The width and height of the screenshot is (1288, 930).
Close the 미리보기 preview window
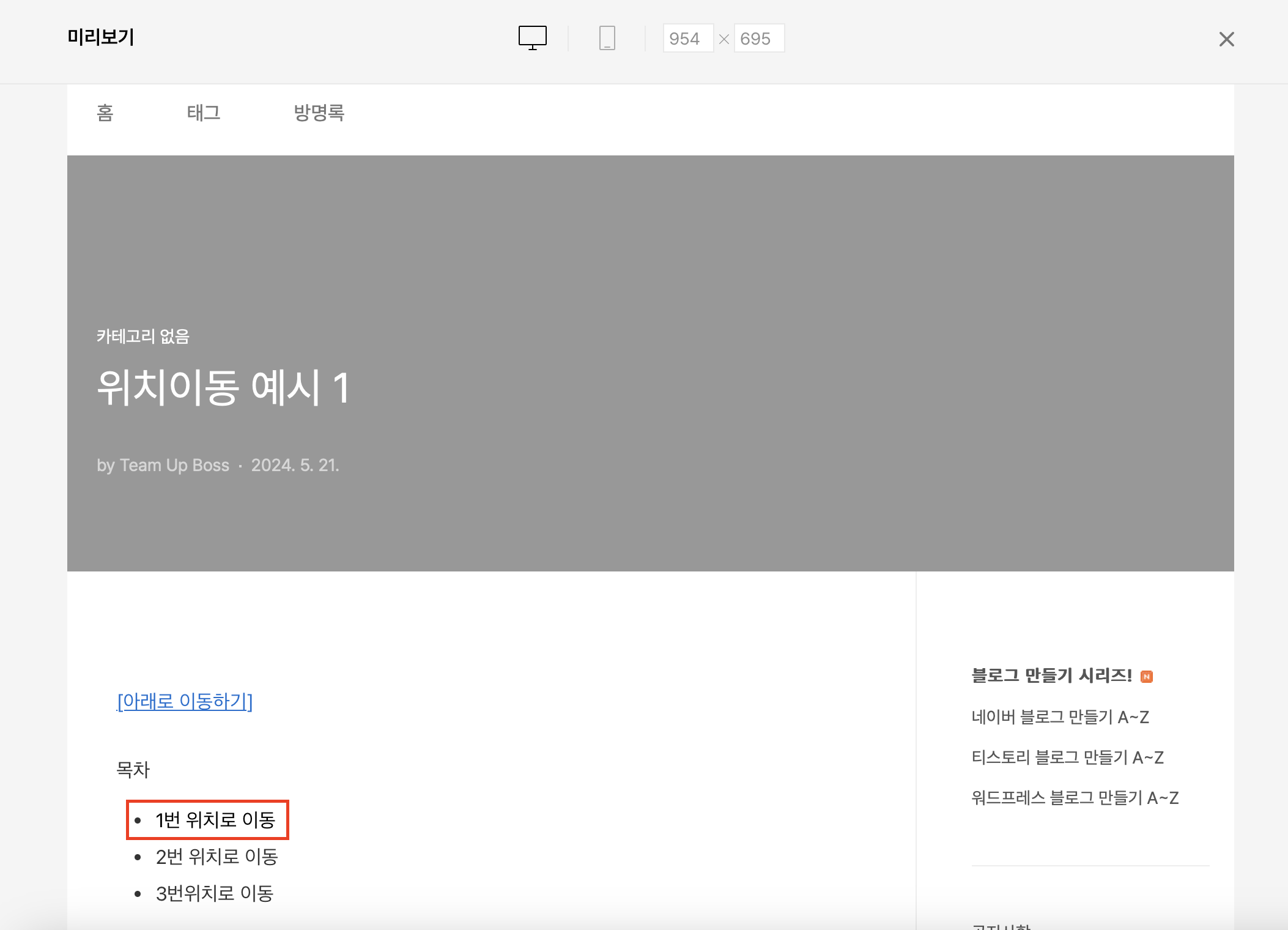coord(1226,39)
